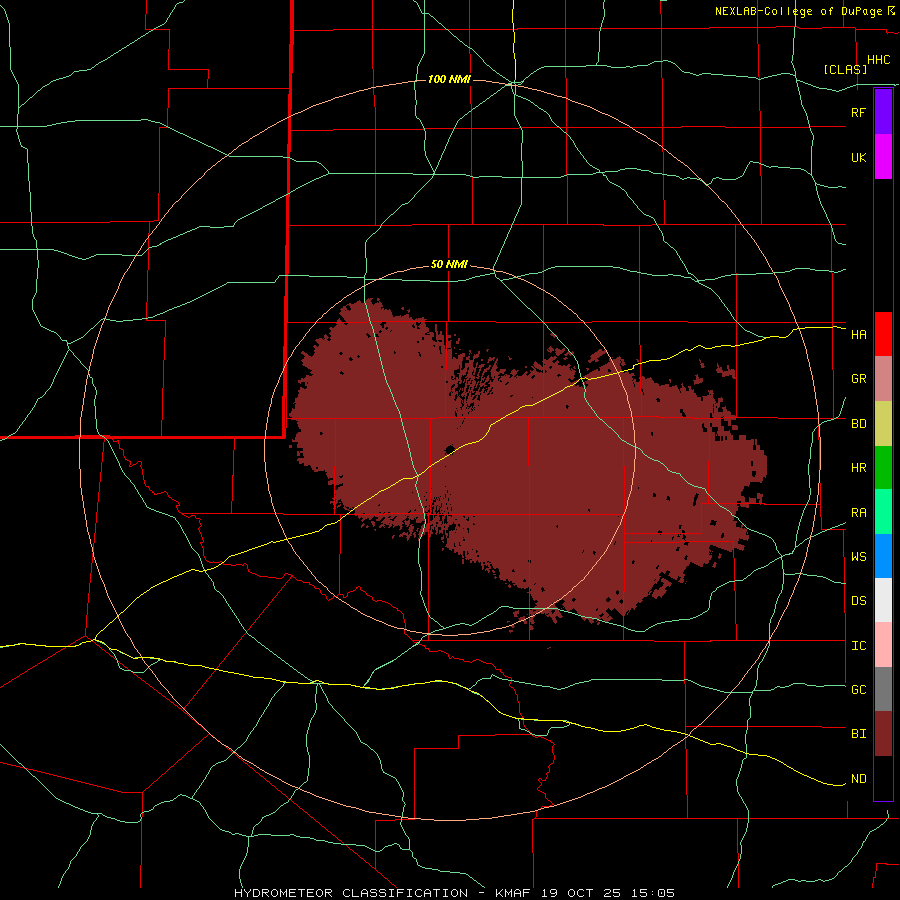Click the RA legend label
Image resolution: width=900 pixels, height=900 pixels.
pyautogui.click(x=858, y=513)
